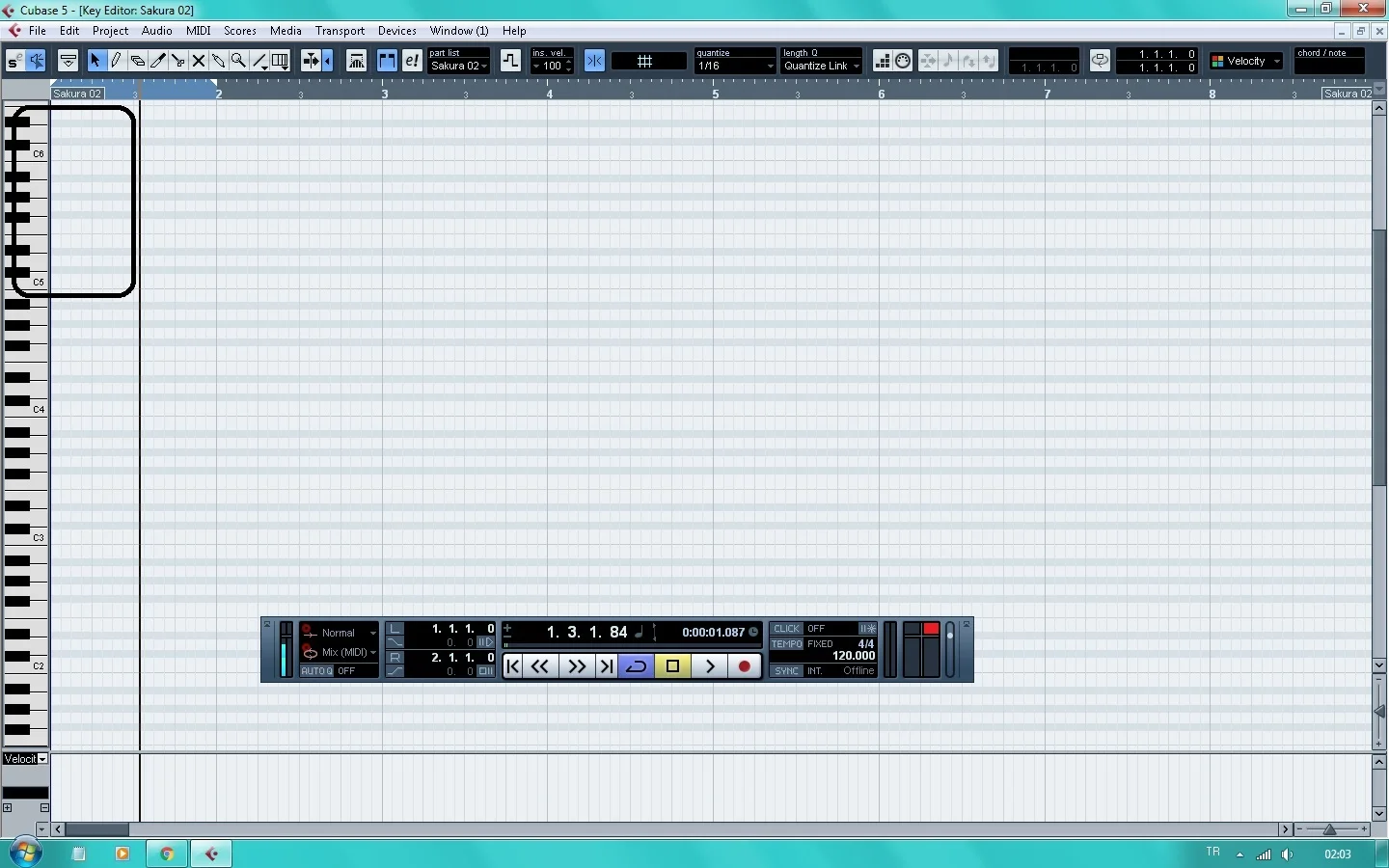1389x868 pixels.
Task: Click the Record NoteOn Velocity icon
Action: click(968, 61)
